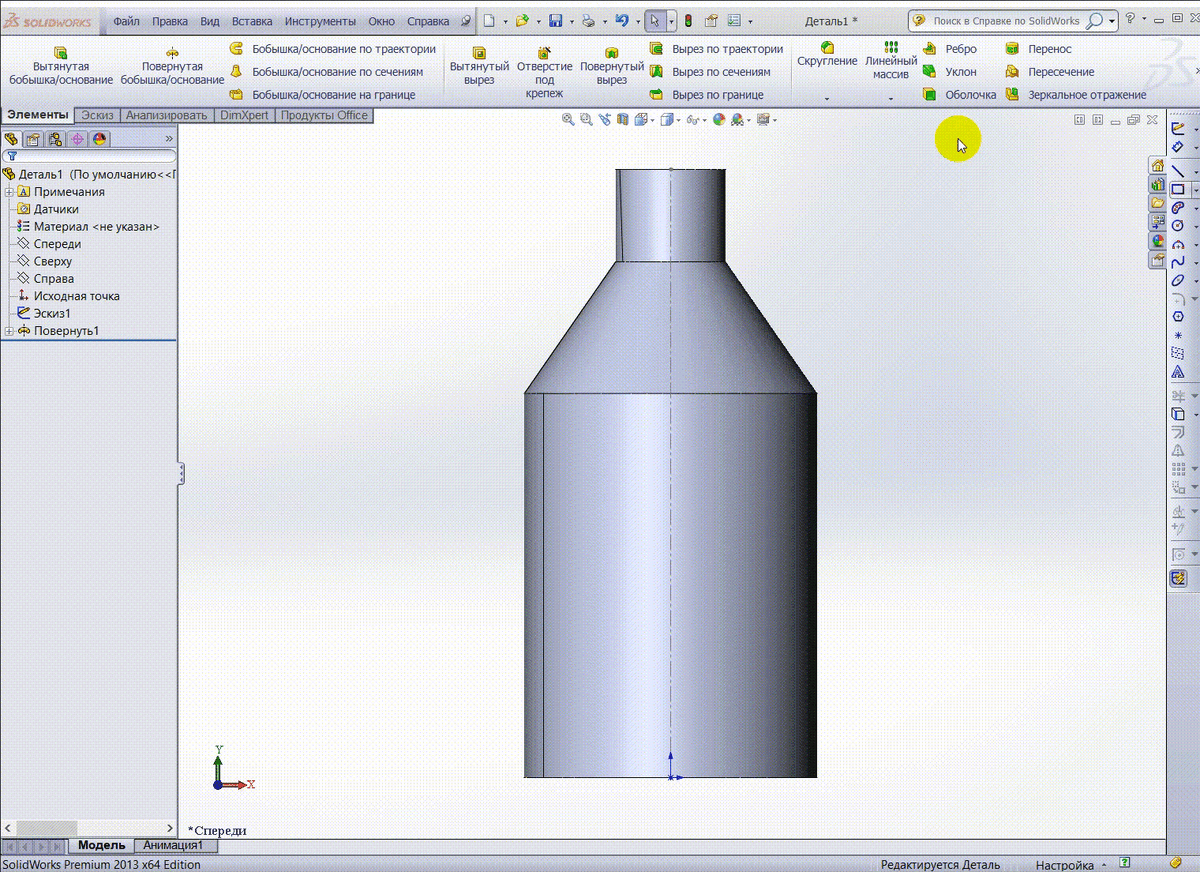Viewport: 1200px width, 872px height.
Task: Select the Пересечение tool
Action: (x=1049, y=72)
